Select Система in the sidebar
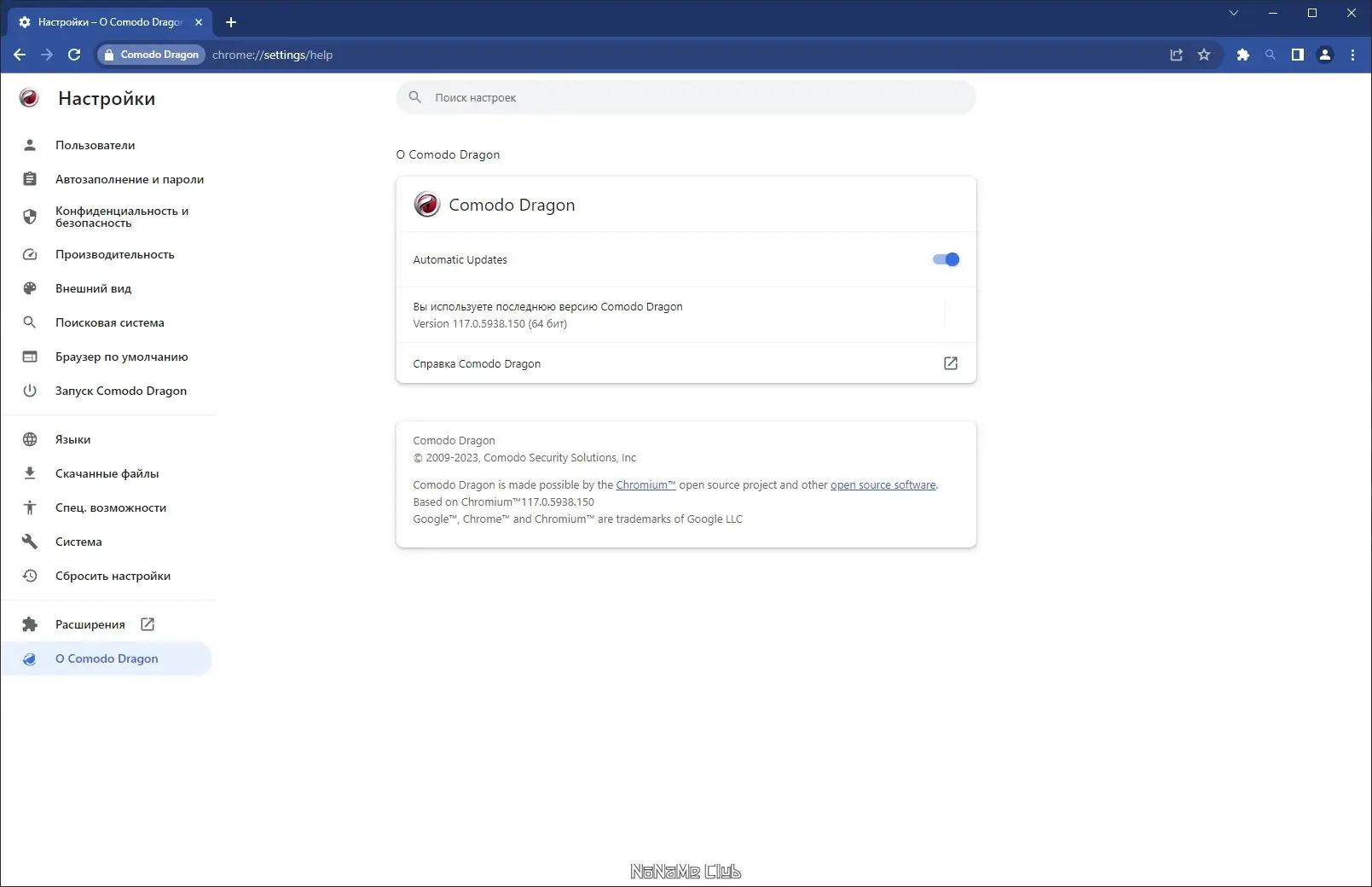1372x887 pixels. pos(107,542)
